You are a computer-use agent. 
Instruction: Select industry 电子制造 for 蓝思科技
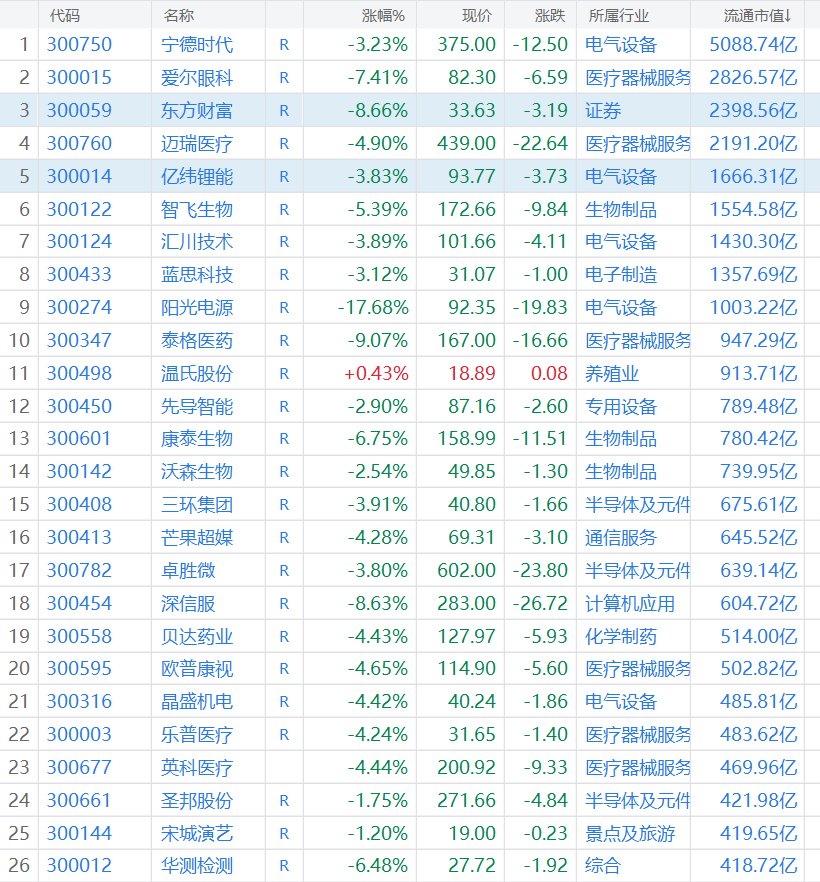(621, 274)
